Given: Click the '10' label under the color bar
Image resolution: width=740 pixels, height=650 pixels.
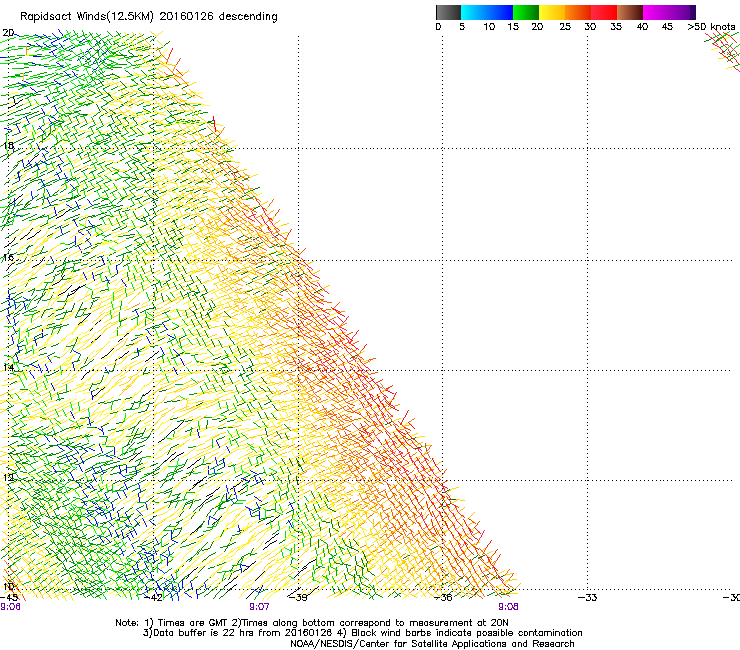Looking at the screenshot, I should click(x=489, y=27).
